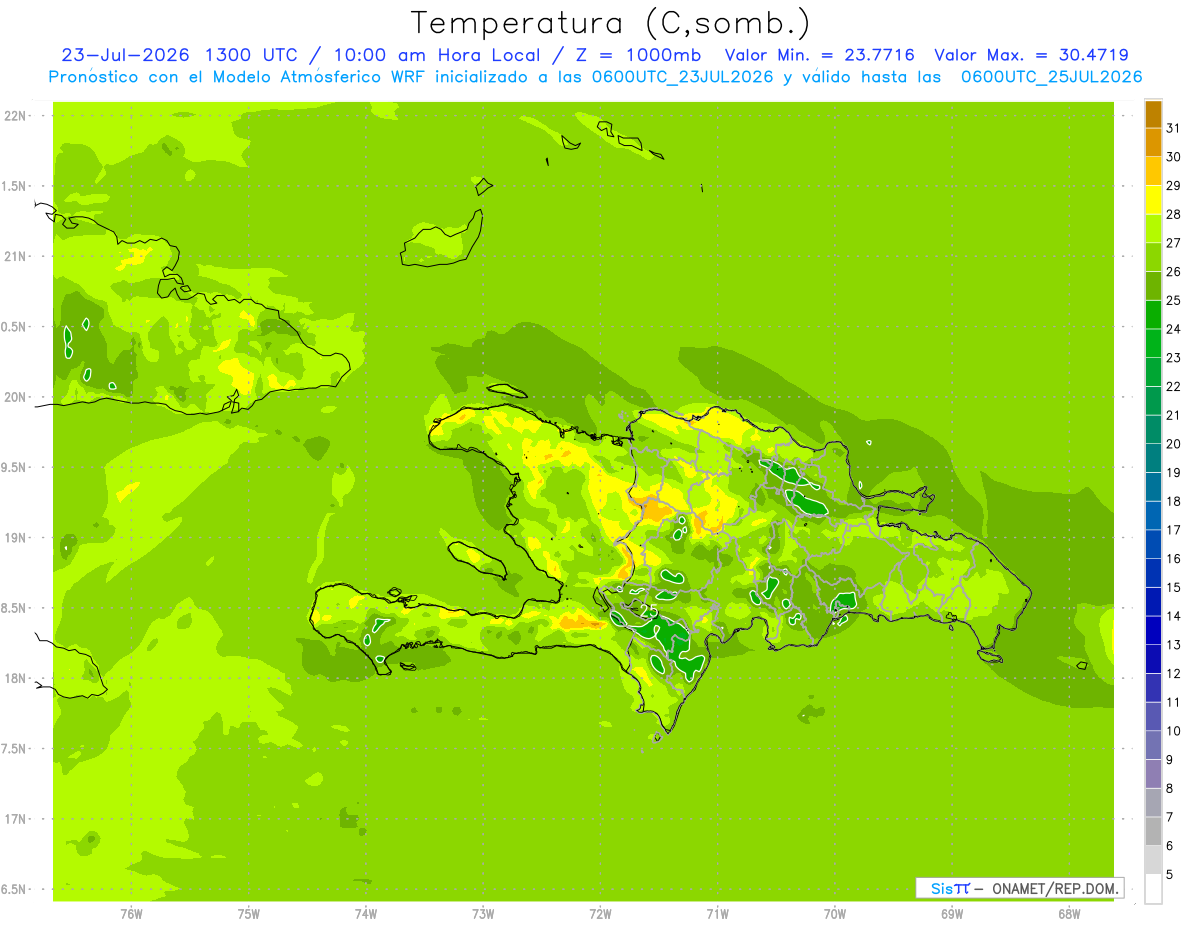Click the 6 degree gray legend swatch
Image resolution: width=1200 pixels, height=927 pixels.
[x=1153, y=831]
